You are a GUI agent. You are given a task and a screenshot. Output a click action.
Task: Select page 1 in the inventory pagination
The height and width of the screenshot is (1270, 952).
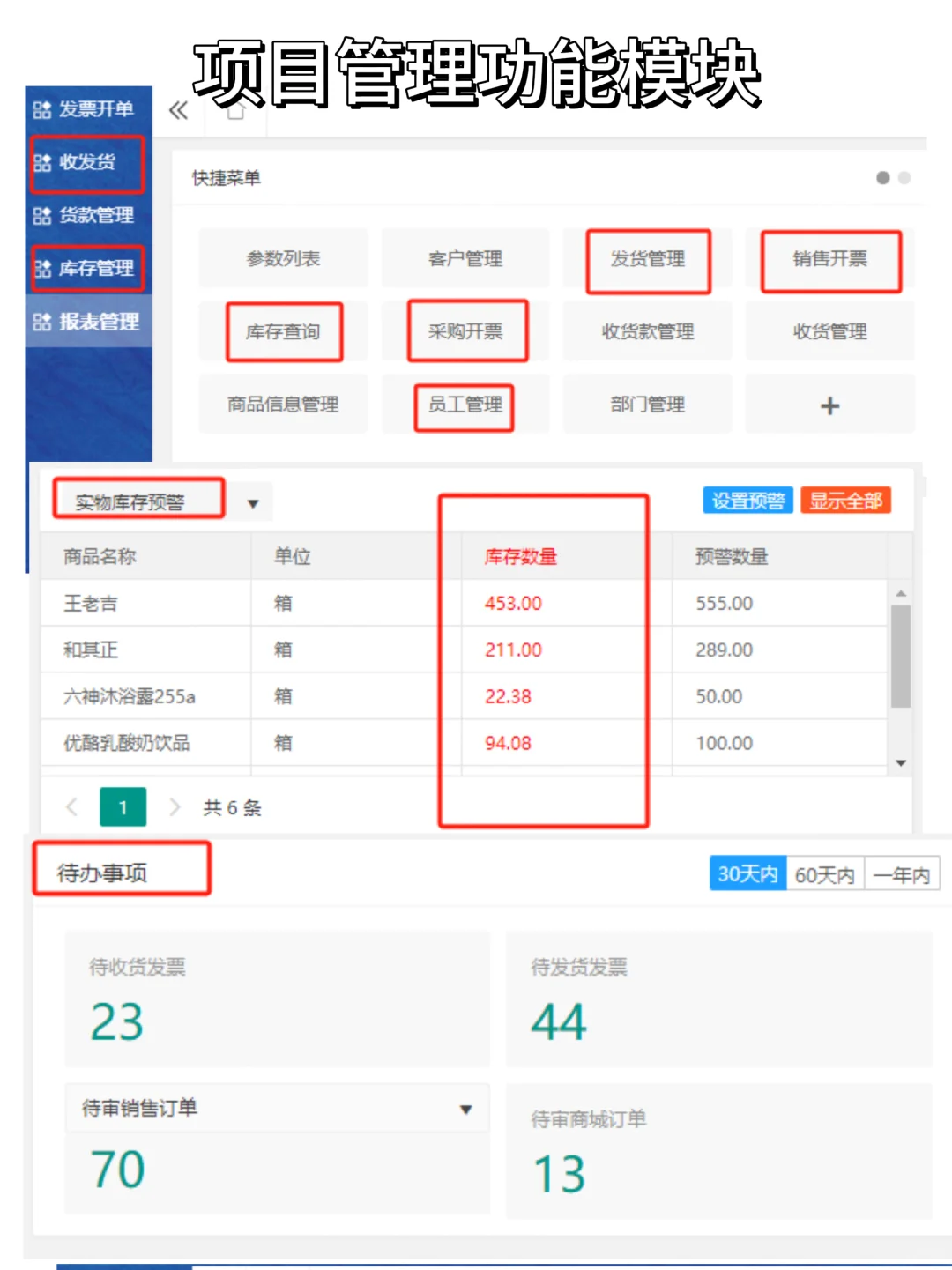point(123,806)
